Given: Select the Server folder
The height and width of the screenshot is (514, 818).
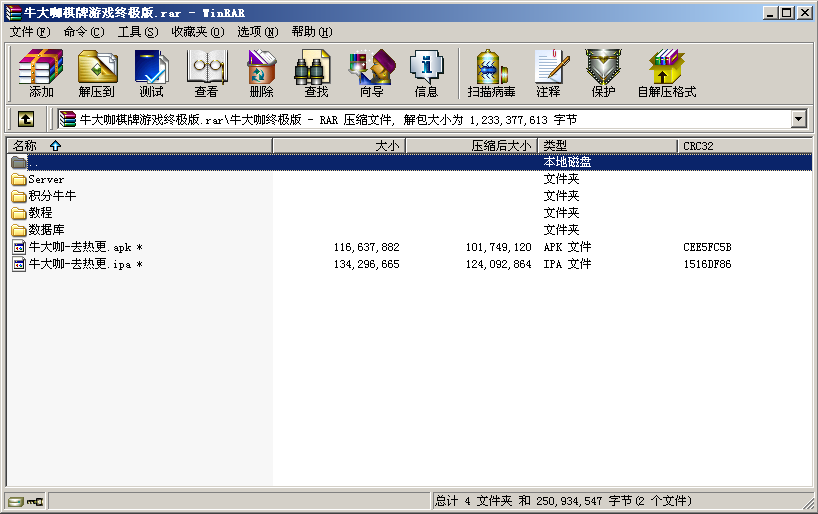Looking at the screenshot, I should coord(46,180).
